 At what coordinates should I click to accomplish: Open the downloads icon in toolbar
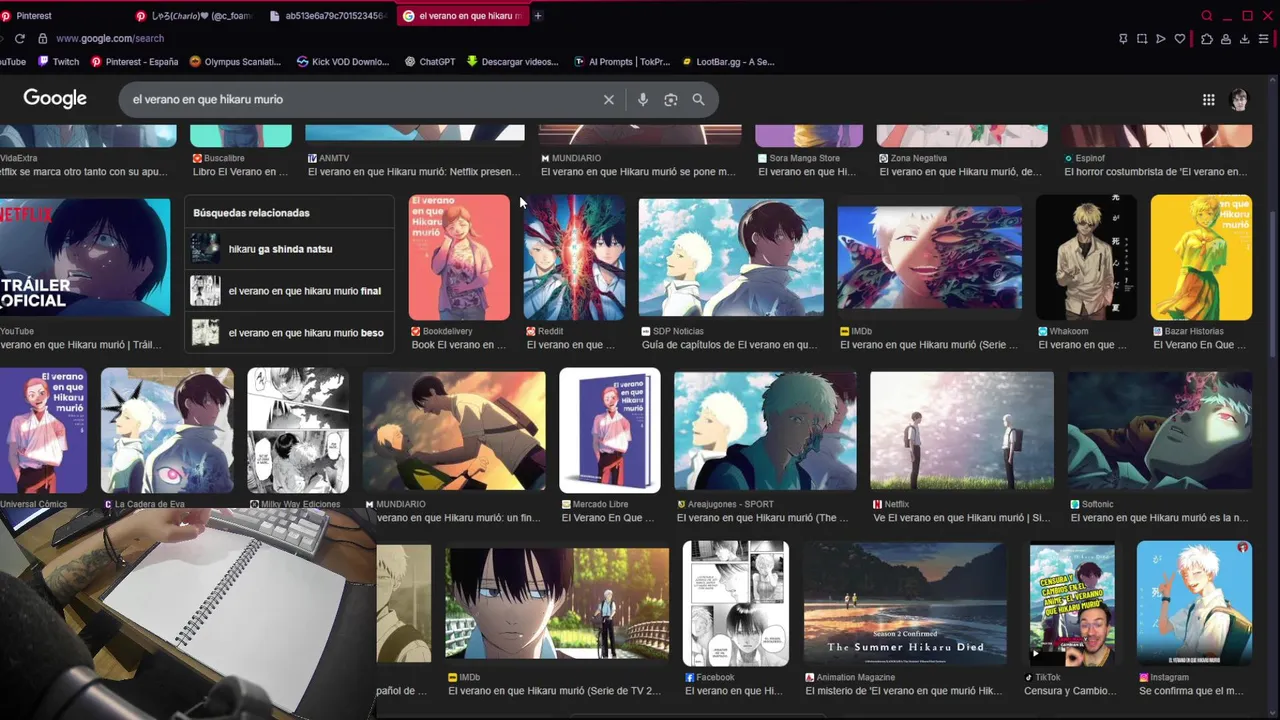pyautogui.click(x=1245, y=39)
